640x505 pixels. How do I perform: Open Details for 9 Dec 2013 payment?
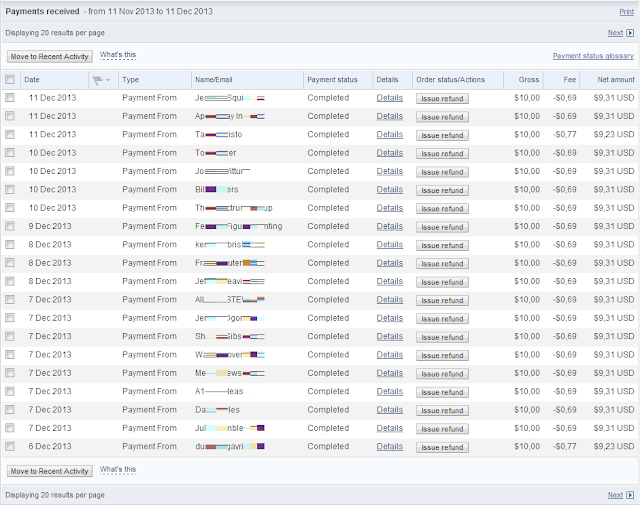pyautogui.click(x=390, y=226)
